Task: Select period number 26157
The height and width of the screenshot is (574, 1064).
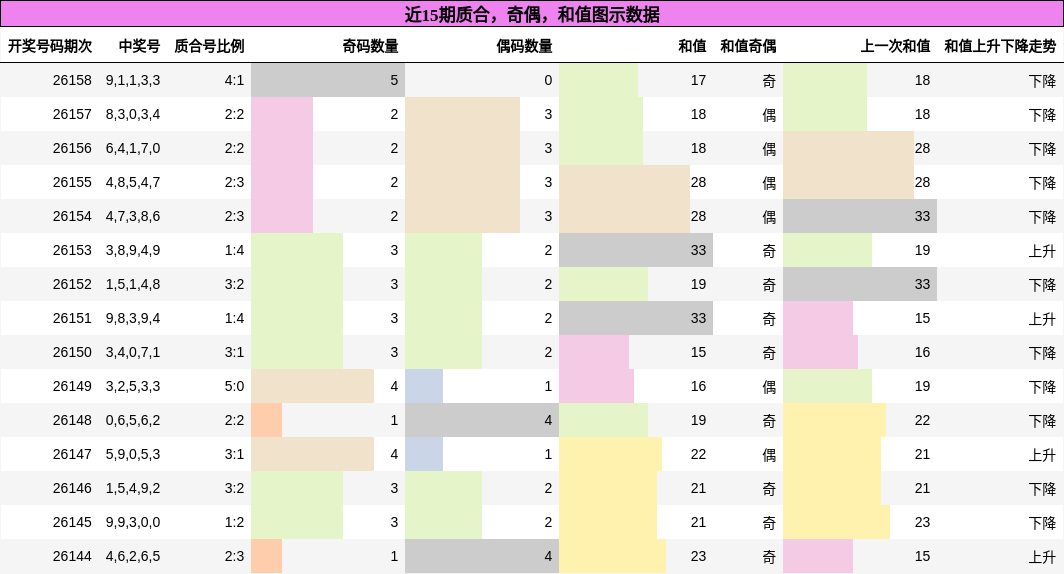Action: coord(72,114)
